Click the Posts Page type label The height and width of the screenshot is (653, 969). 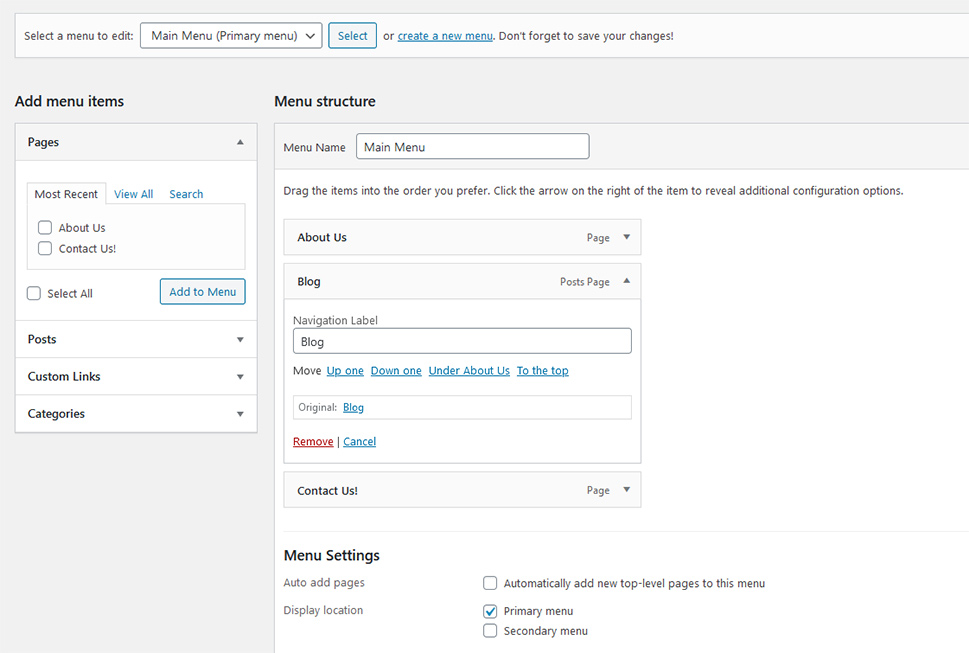[585, 282]
